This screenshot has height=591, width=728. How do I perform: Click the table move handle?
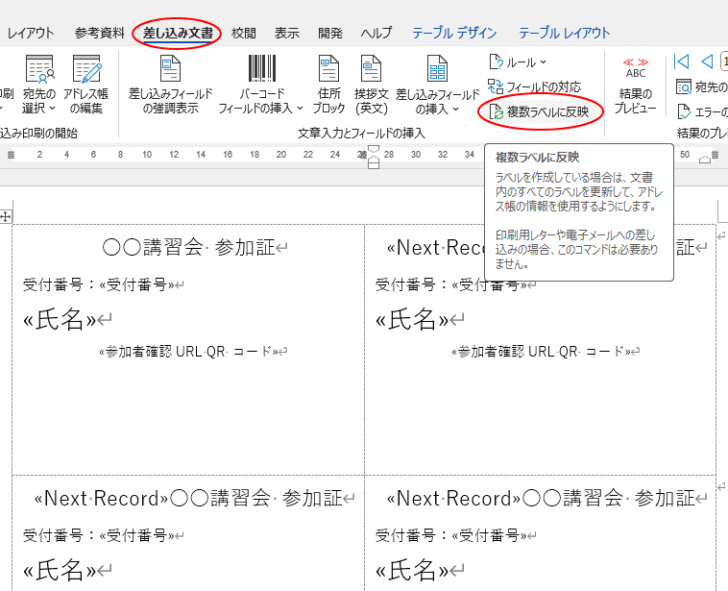click(6, 216)
